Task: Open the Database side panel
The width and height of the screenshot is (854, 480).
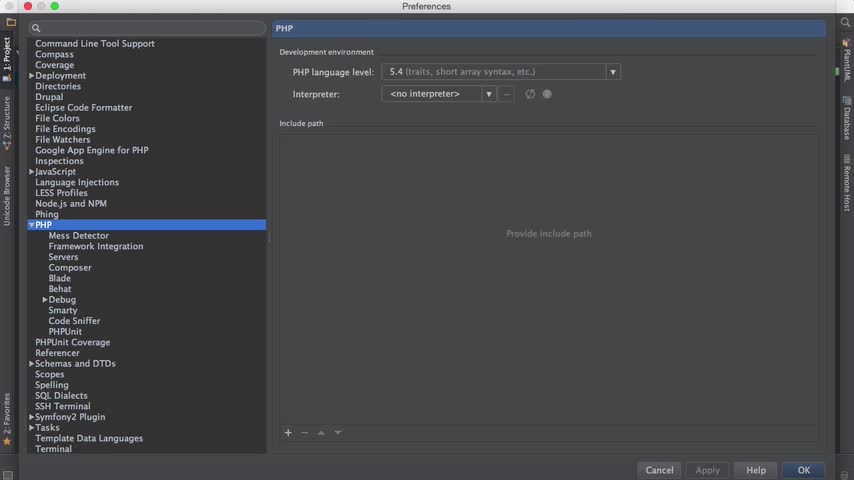Action: pos(847,118)
